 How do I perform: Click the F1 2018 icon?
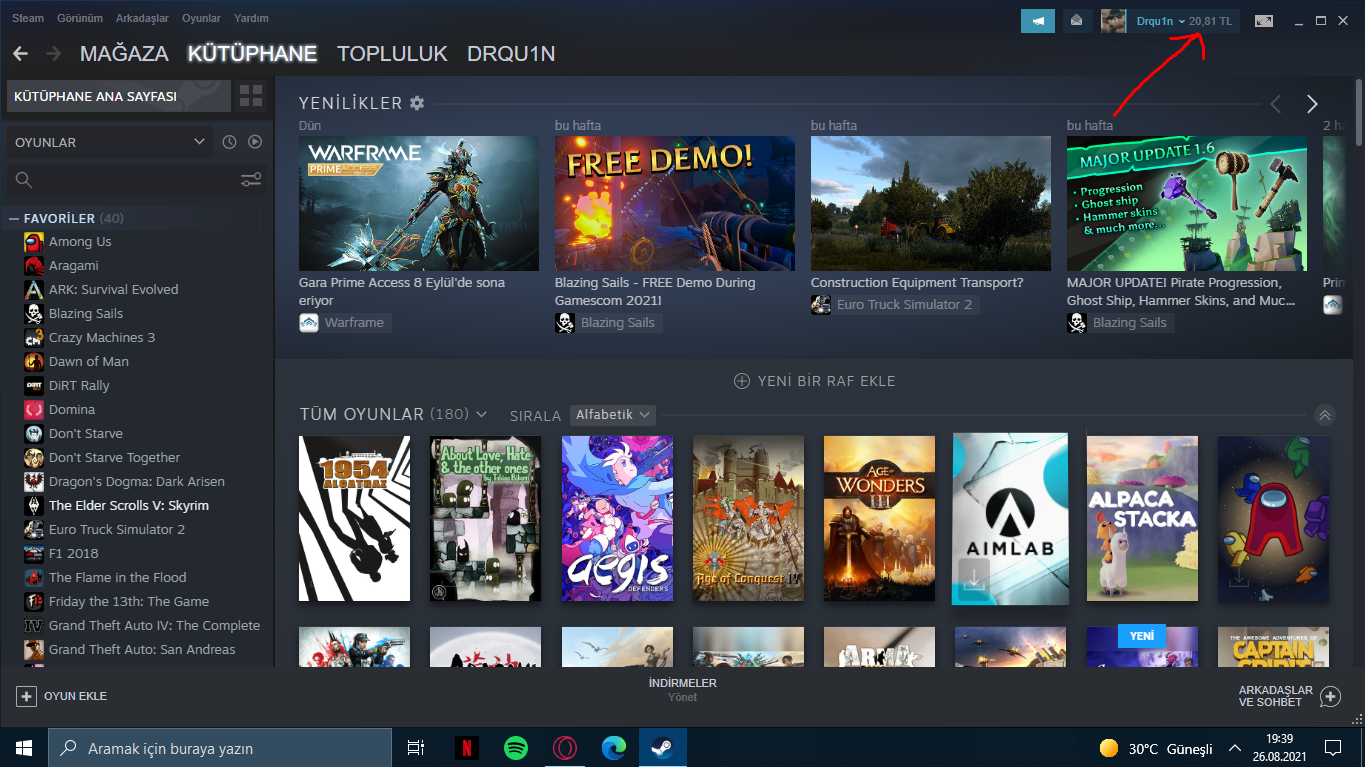click(x=34, y=554)
